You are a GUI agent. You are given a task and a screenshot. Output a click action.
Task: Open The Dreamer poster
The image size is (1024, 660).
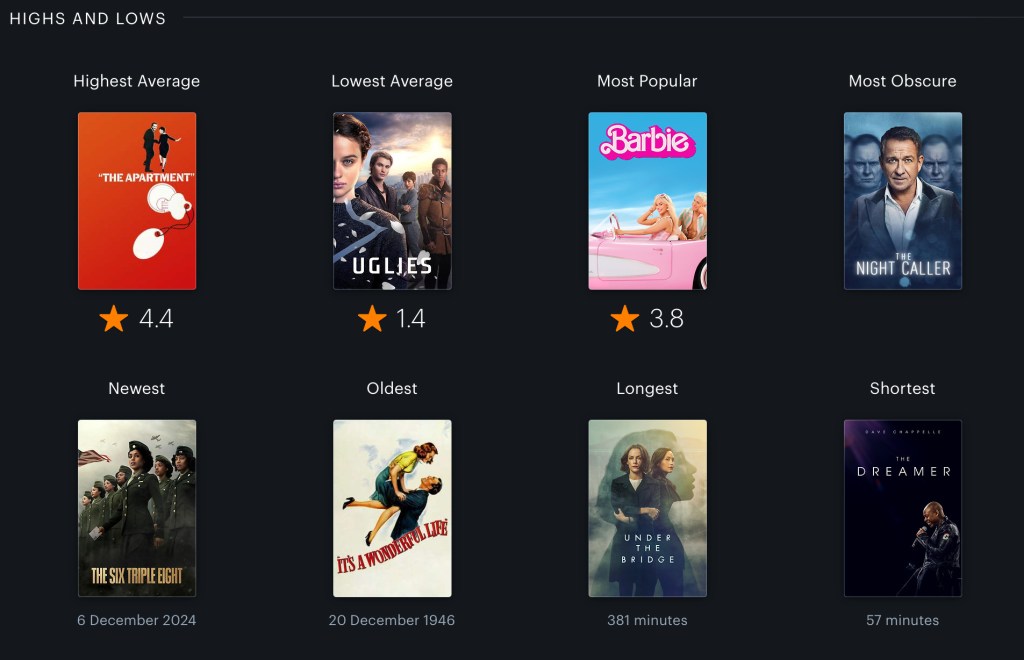coord(903,508)
